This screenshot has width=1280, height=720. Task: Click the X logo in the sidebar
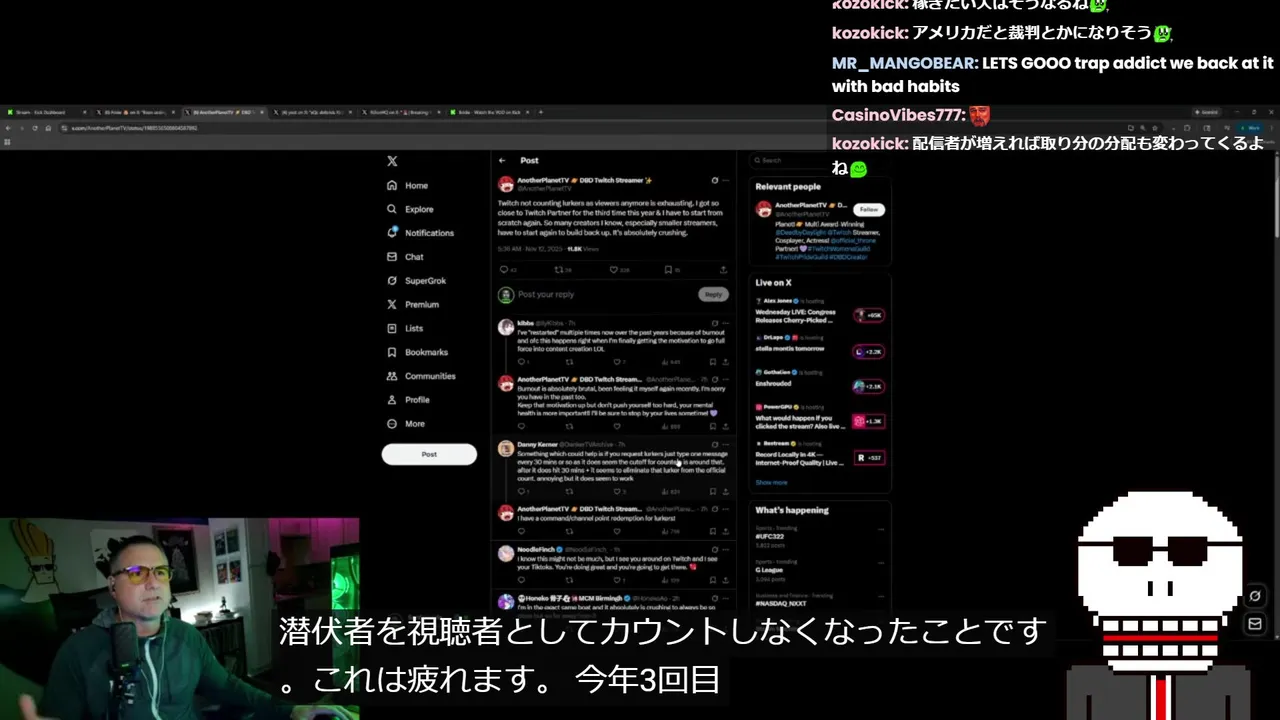(x=392, y=161)
